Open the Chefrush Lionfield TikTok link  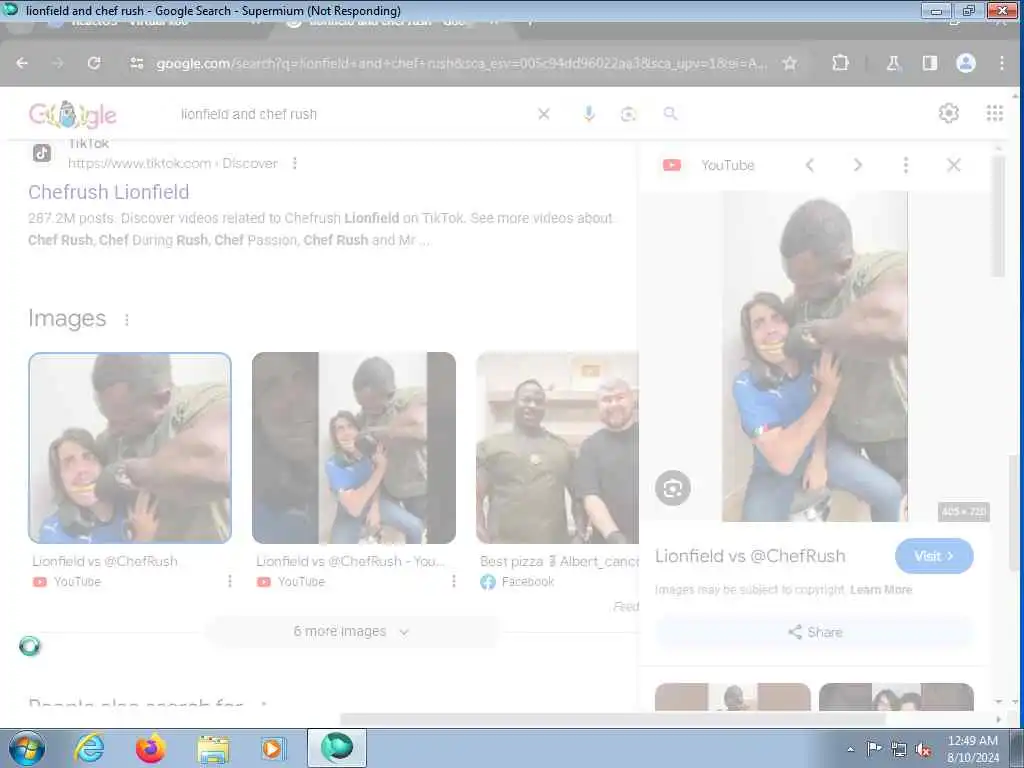108,192
